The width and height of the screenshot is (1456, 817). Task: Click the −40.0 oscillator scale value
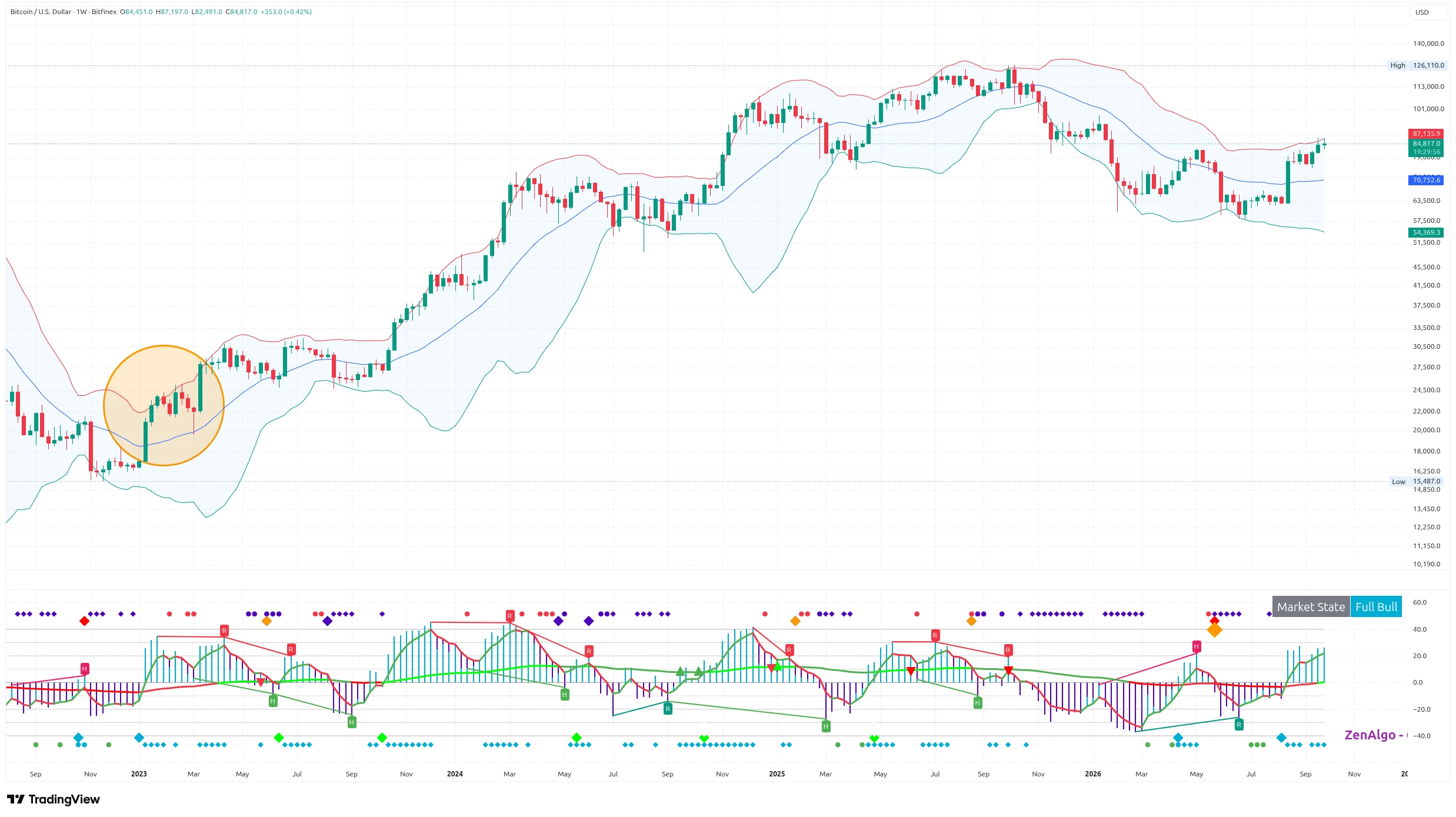[1421, 736]
